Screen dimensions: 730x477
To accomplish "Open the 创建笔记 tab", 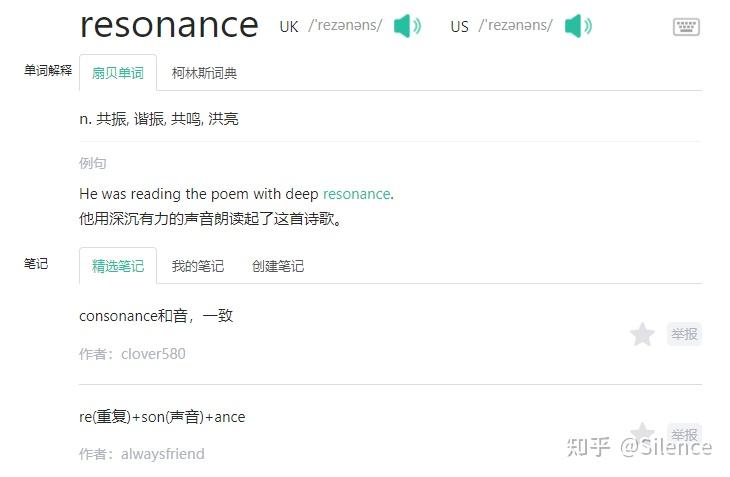I will (278, 266).
